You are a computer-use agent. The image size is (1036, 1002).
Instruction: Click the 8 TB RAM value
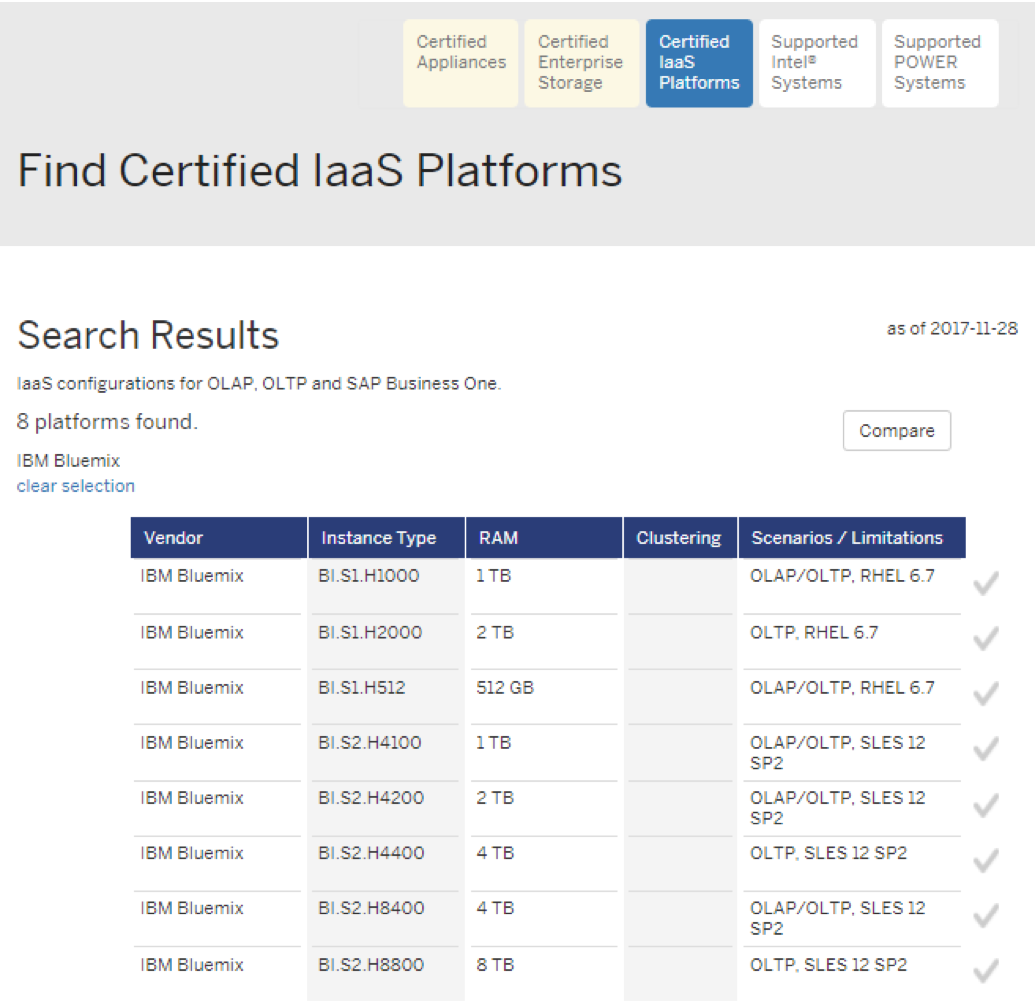(495, 965)
